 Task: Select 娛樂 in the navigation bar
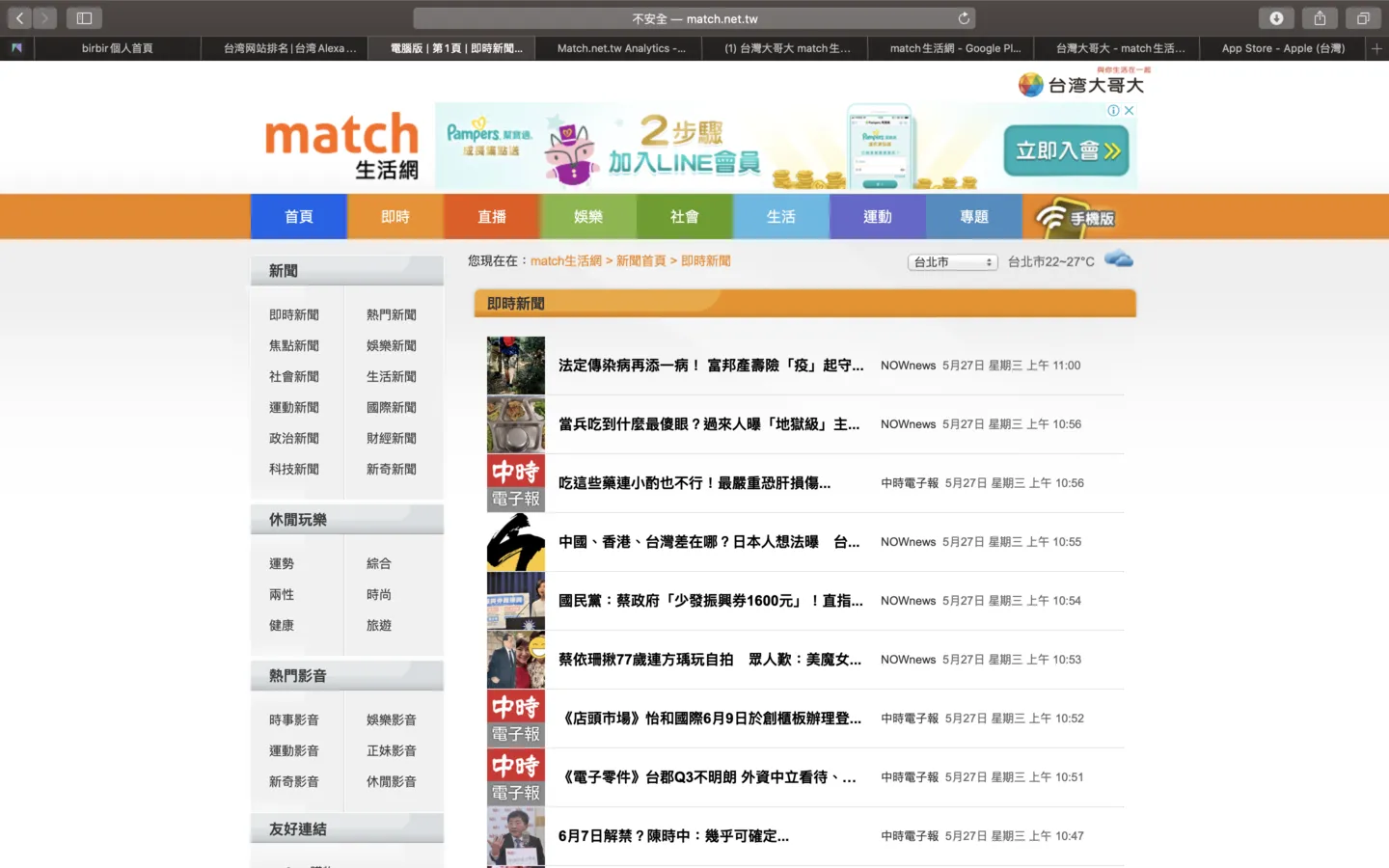pos(587,217)
